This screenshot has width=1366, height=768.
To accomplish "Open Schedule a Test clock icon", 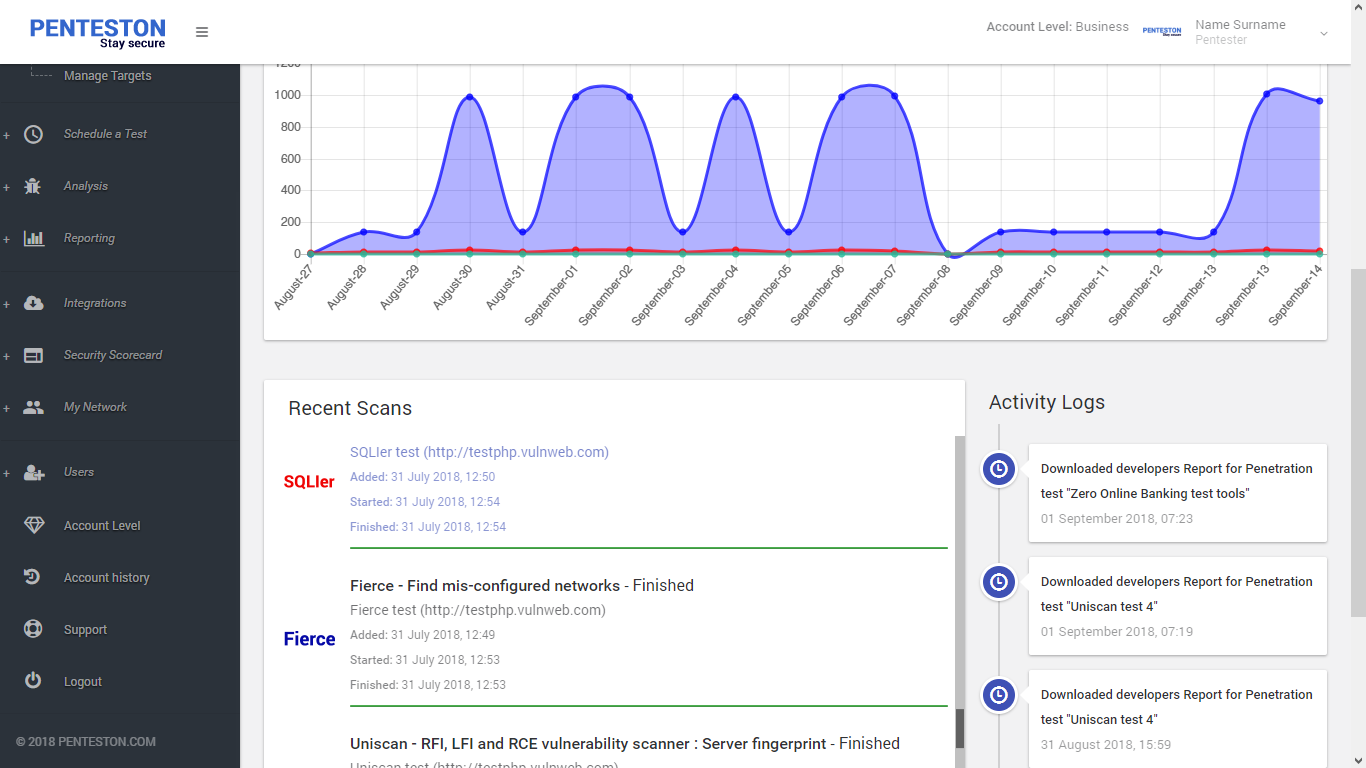I will [33, 134].
